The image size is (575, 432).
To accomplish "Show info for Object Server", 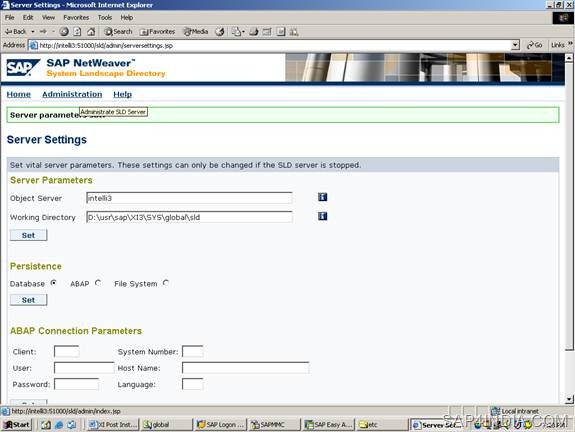I will (x=322, y=197).
